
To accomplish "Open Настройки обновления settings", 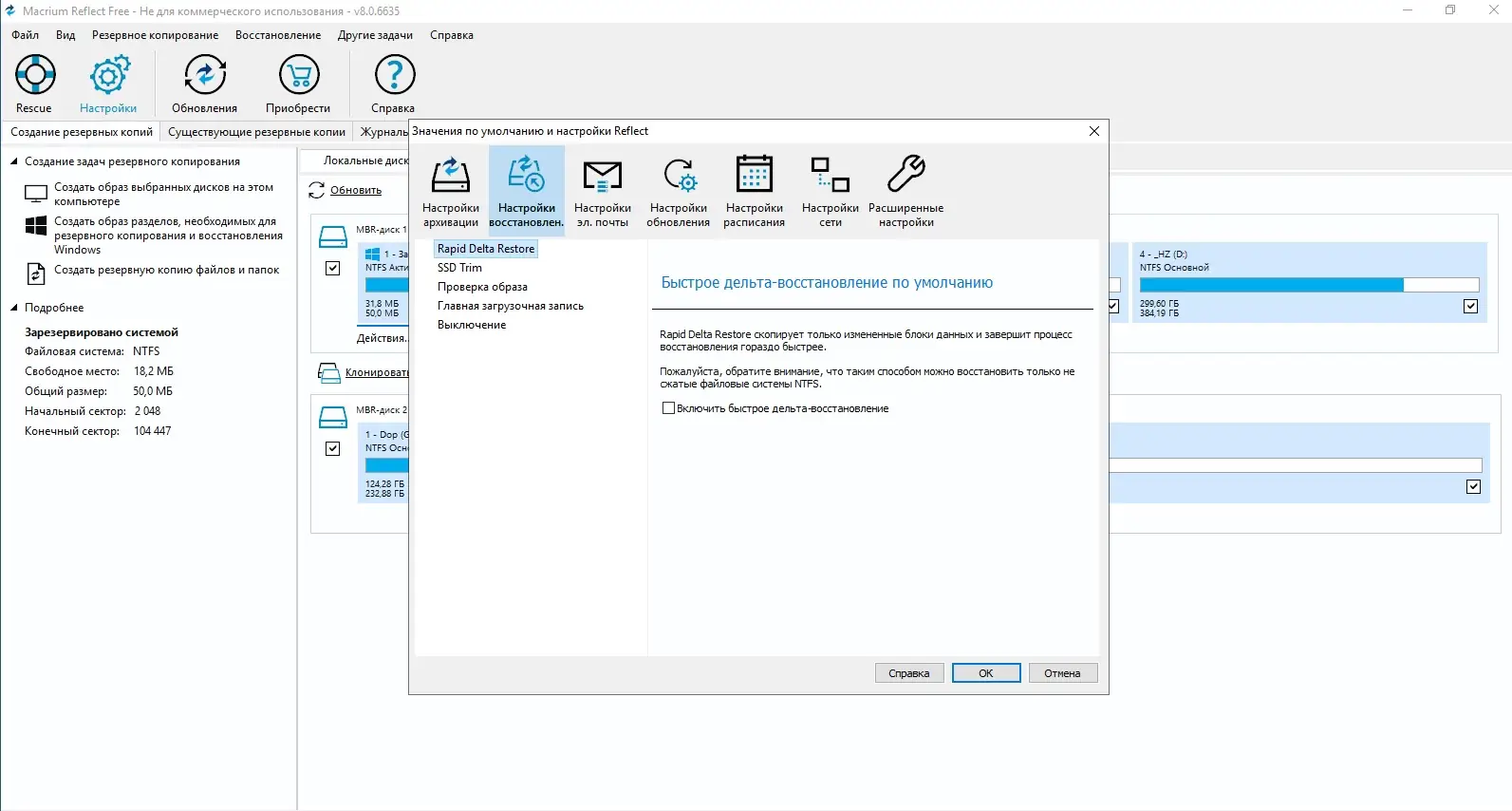I will pyautogui.click(x=679, y=190).
